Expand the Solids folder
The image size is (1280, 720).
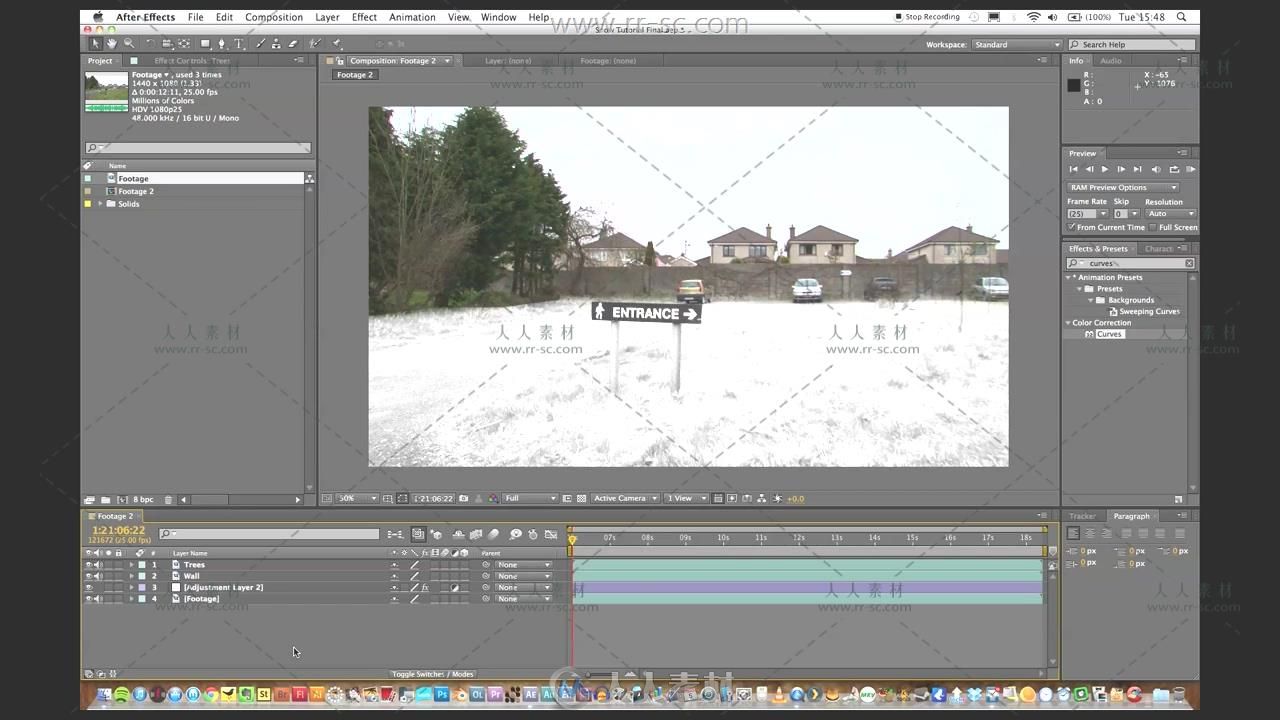coord(100,204)
